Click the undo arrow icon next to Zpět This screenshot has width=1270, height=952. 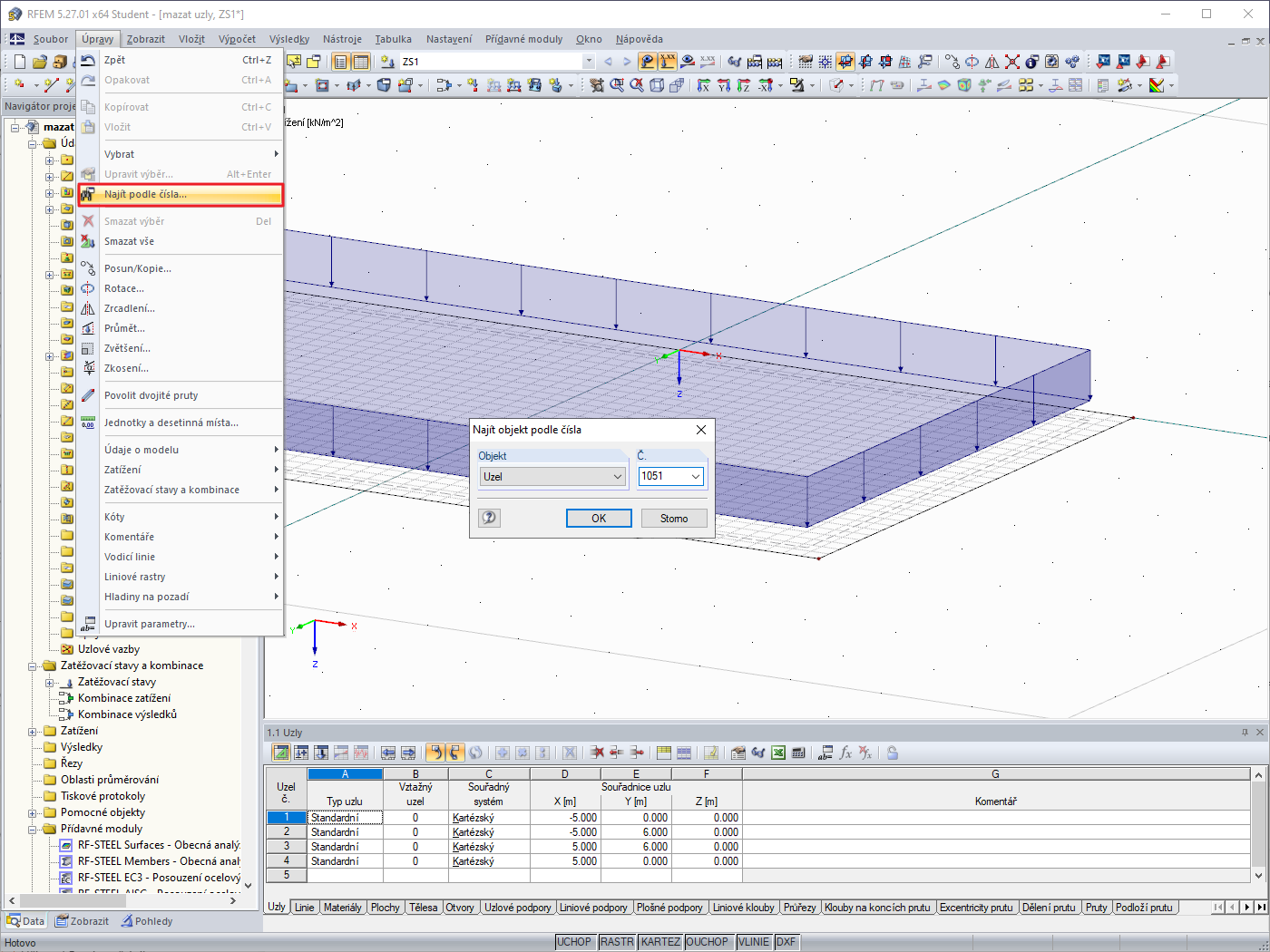(88, 60)
